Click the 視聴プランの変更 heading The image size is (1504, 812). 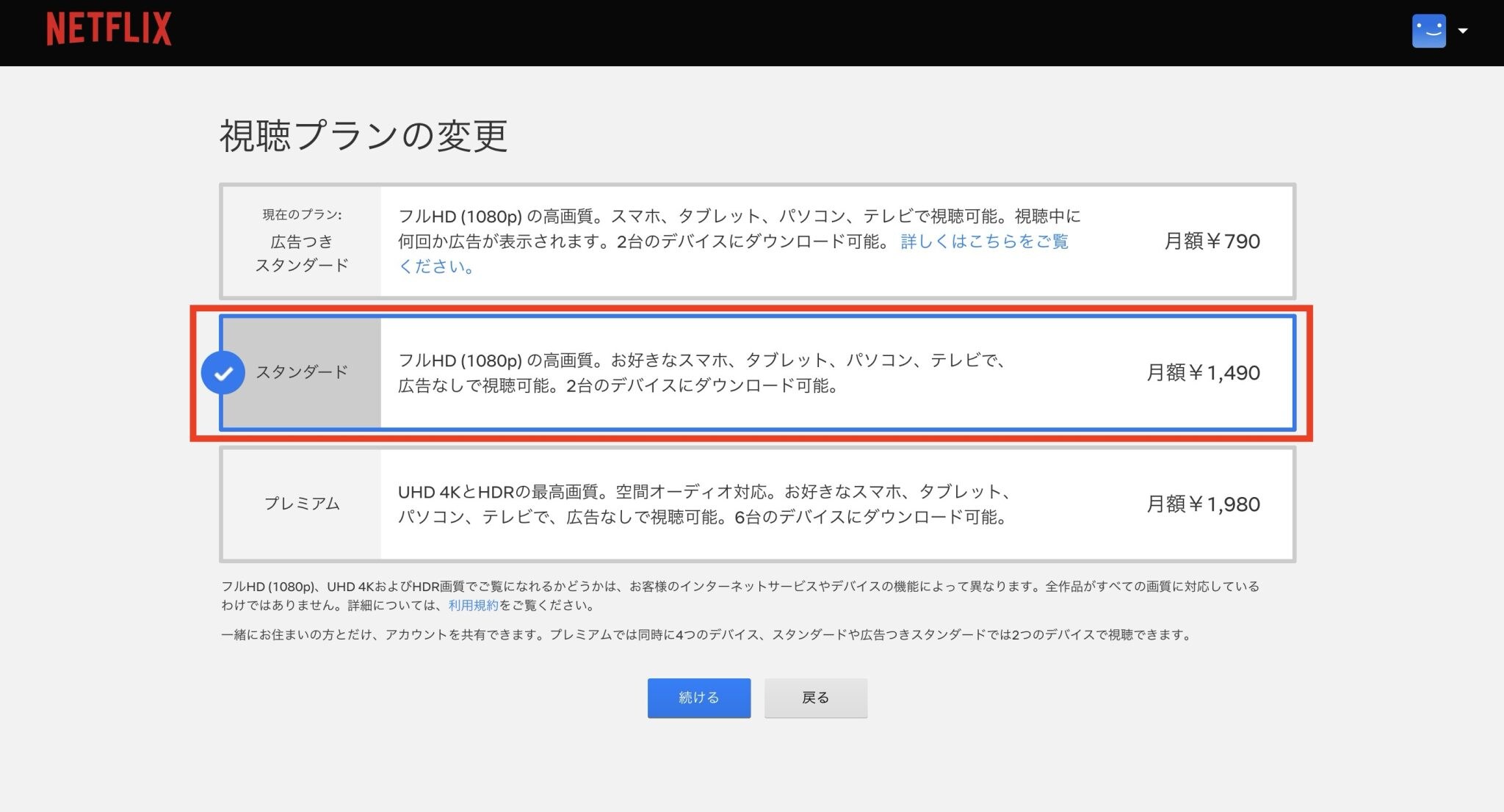pos(364,136)
